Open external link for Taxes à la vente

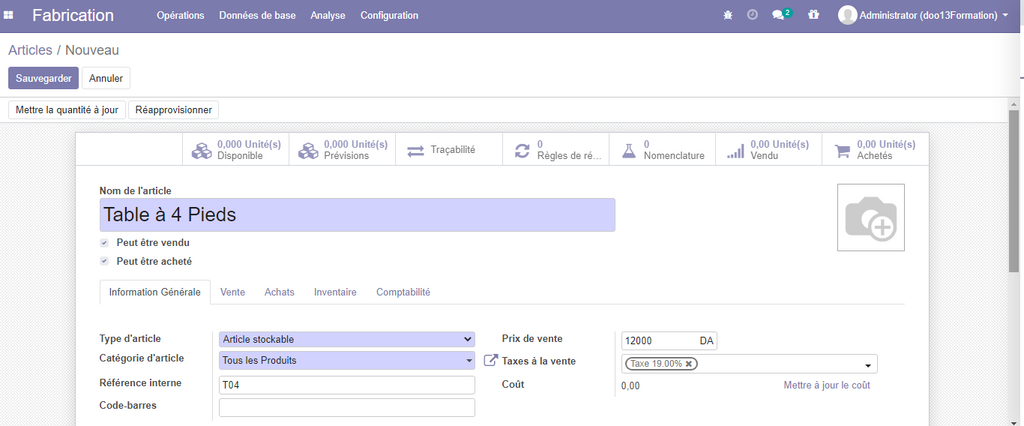[490, 361]
